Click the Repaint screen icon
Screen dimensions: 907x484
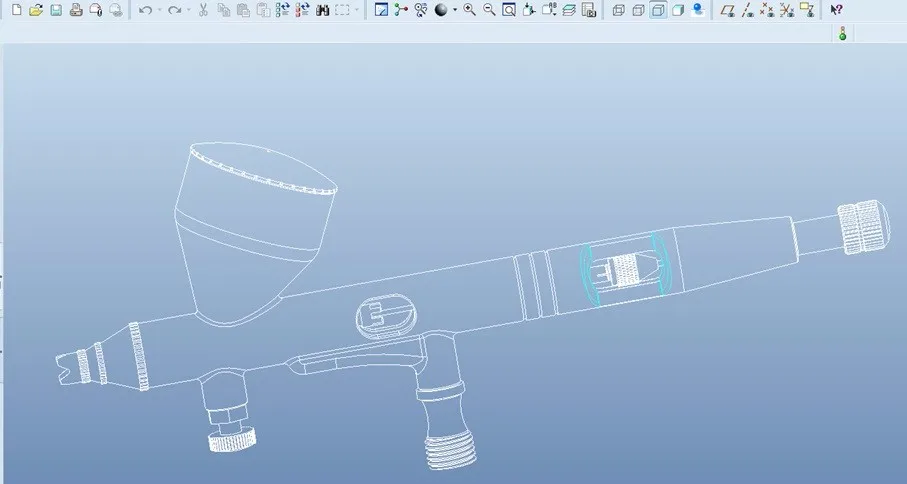click(381, 9)
